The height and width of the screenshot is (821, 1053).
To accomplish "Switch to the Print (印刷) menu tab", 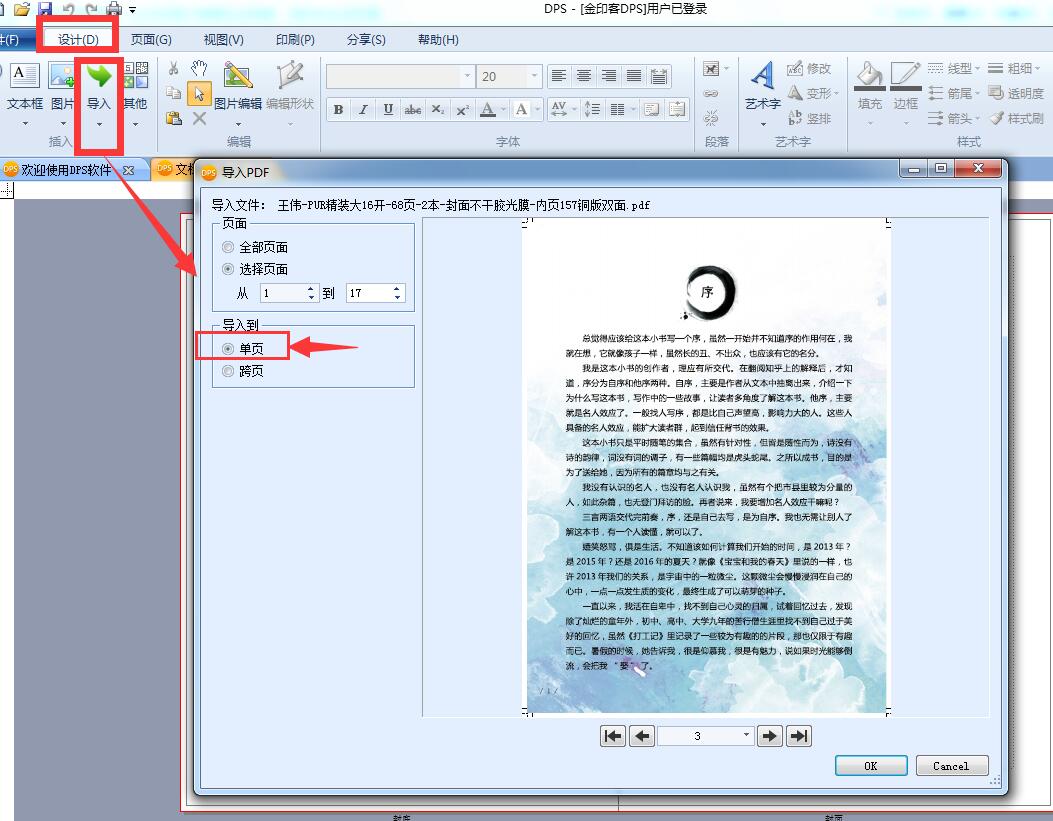I will [x=295, y=40].
